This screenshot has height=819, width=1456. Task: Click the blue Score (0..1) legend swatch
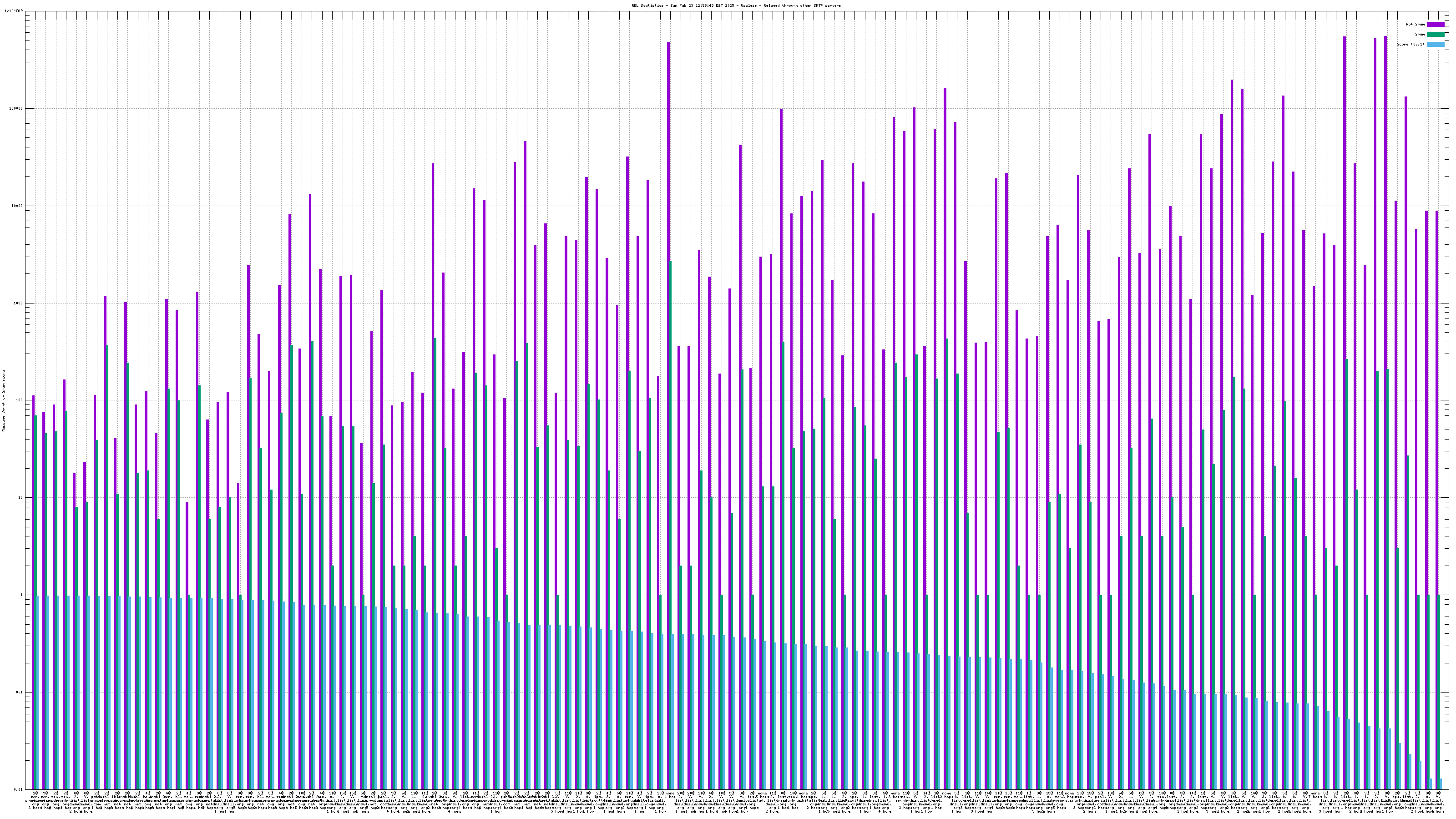click(1435, 44)
